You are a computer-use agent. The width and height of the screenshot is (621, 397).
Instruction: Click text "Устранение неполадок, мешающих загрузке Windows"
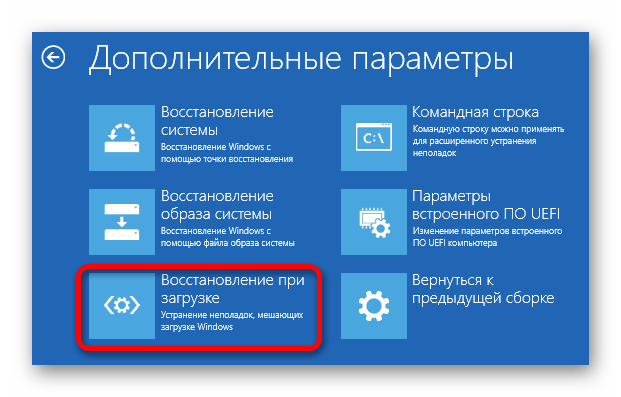232,321
